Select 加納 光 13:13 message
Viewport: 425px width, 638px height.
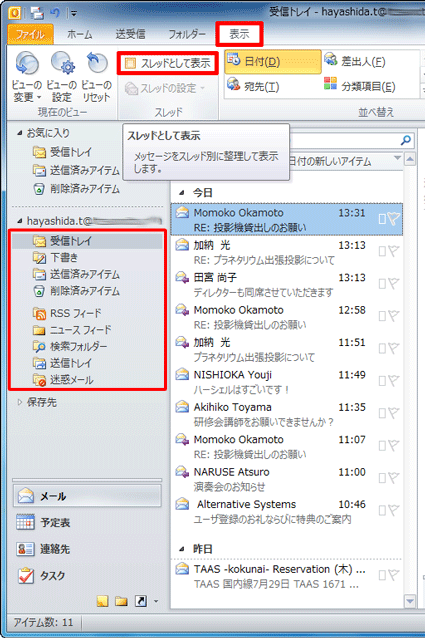click(287, 252)
